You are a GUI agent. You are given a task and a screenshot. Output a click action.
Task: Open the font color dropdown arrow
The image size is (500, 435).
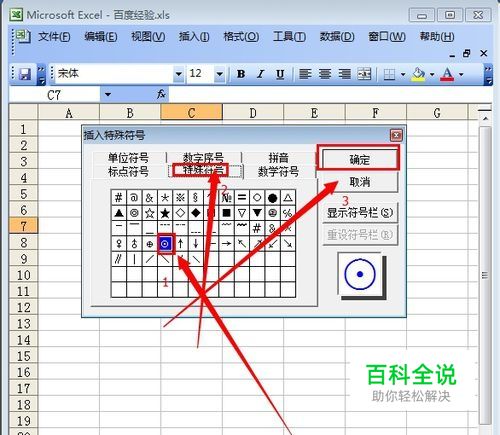coord(461,74)
